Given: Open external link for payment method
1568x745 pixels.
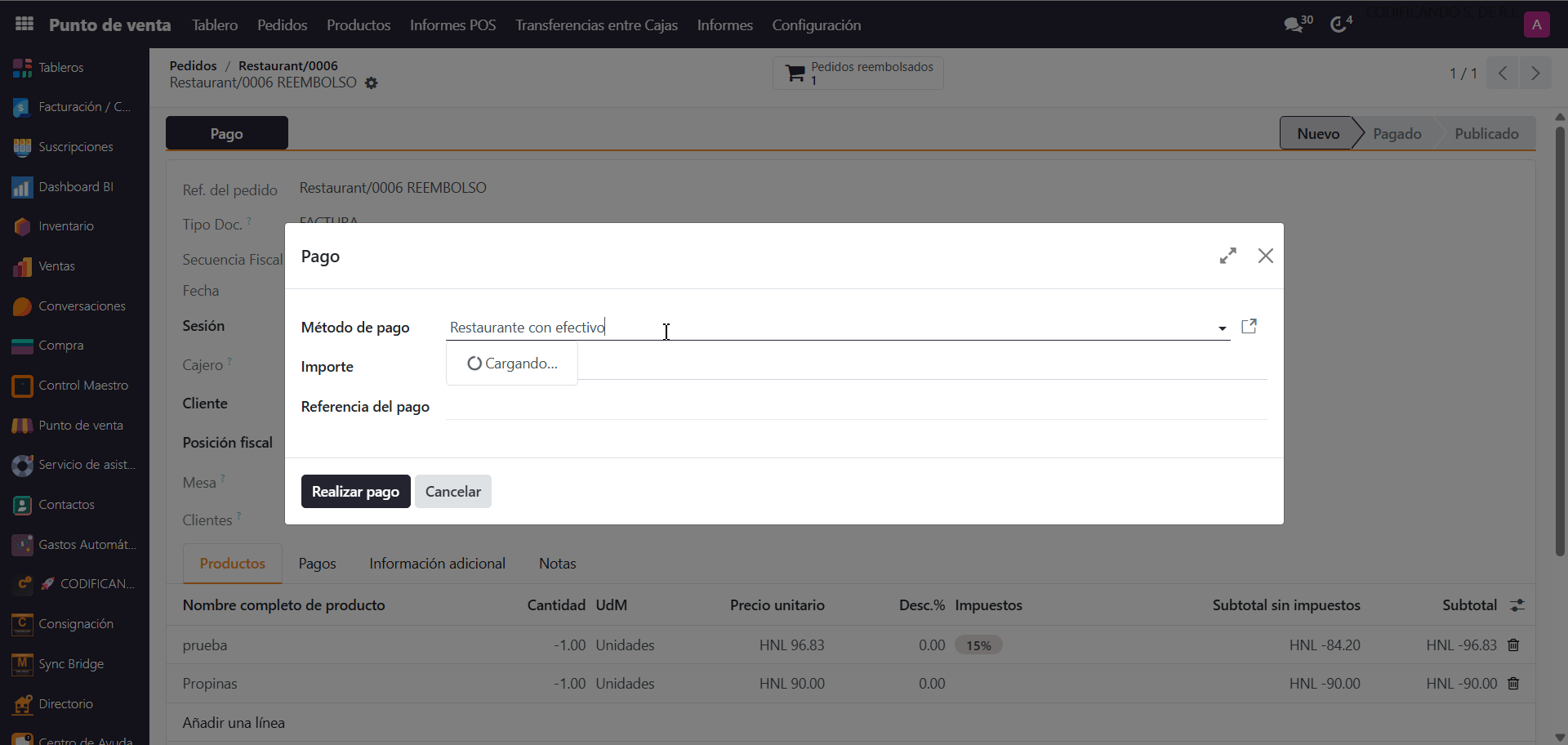Looking at the screenshot, I should point(1249,327).
